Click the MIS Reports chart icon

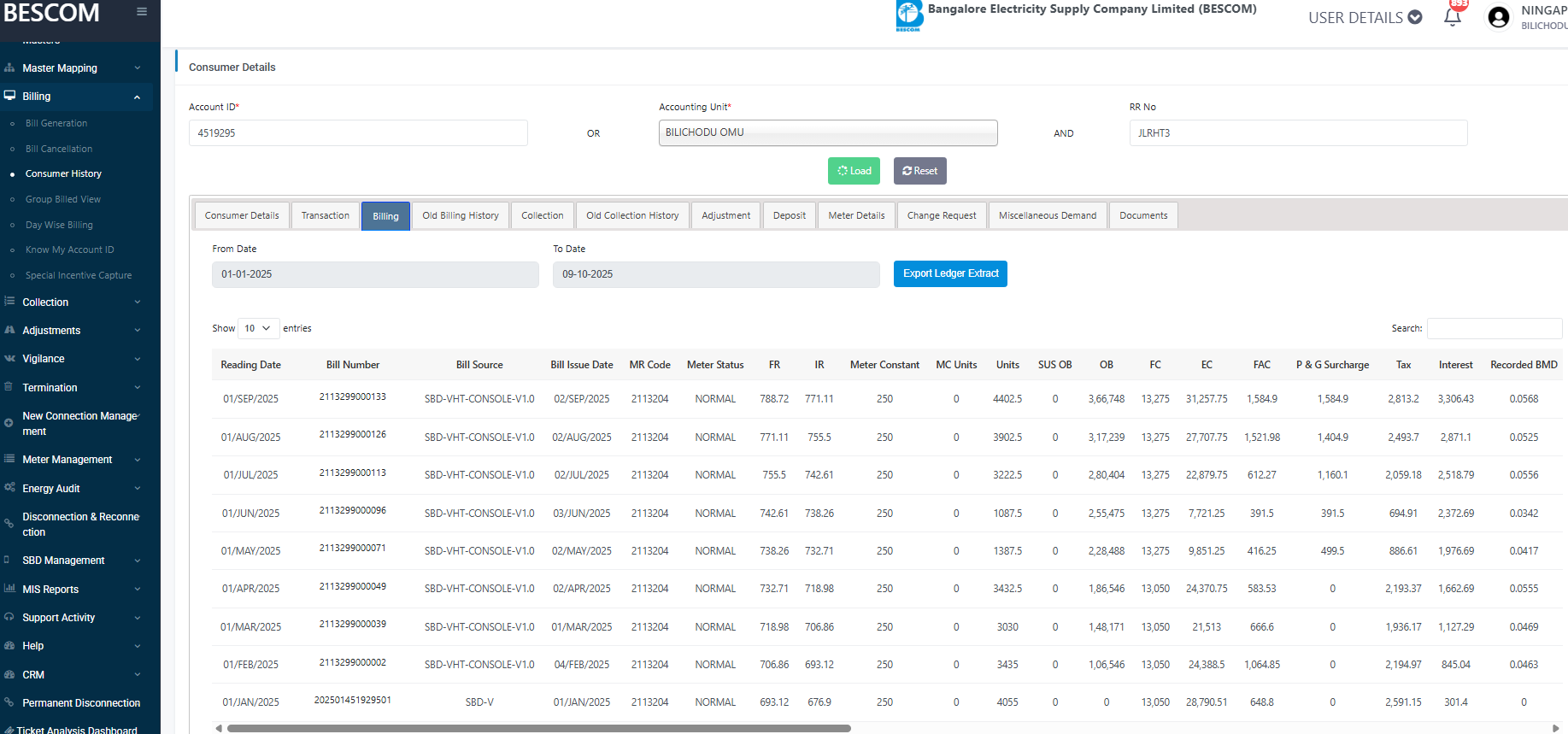tap(9, 589)
